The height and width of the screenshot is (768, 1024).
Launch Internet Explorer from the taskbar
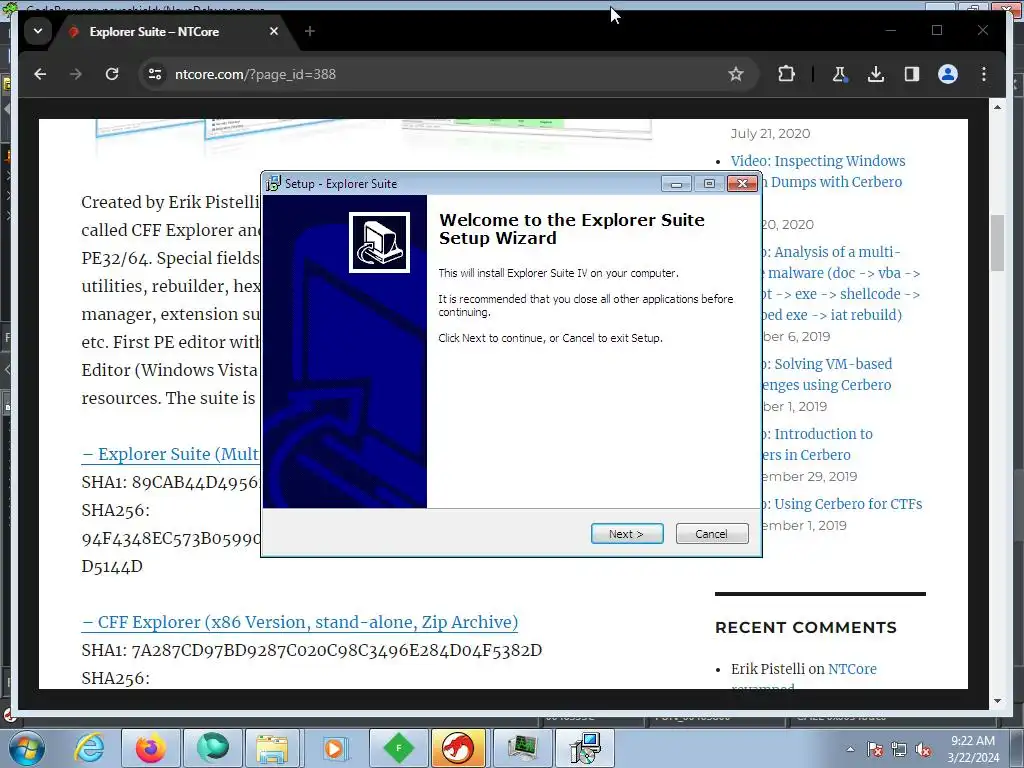[x=89, y=748]
